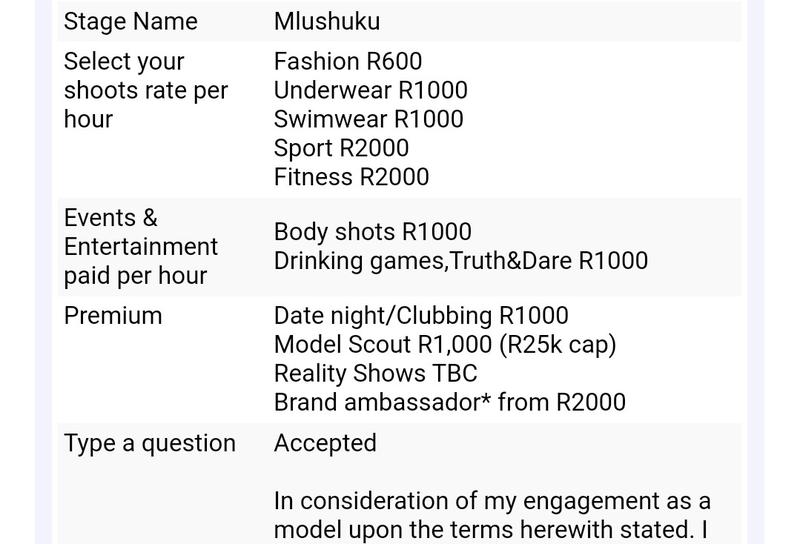This screenshot has height=544, width=800.
Task: Click the model upon the terms sentence
Action: 491,530
